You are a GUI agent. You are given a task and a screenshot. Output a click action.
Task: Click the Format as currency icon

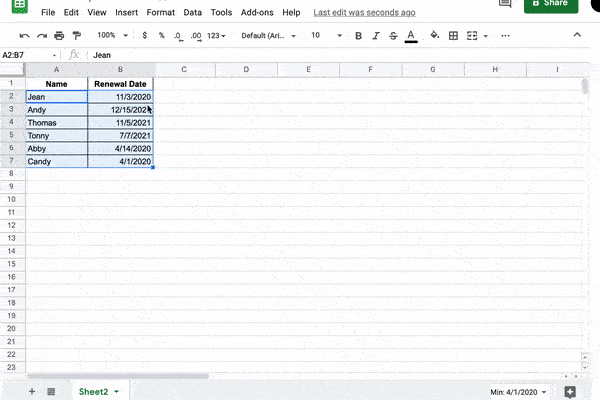145,35
